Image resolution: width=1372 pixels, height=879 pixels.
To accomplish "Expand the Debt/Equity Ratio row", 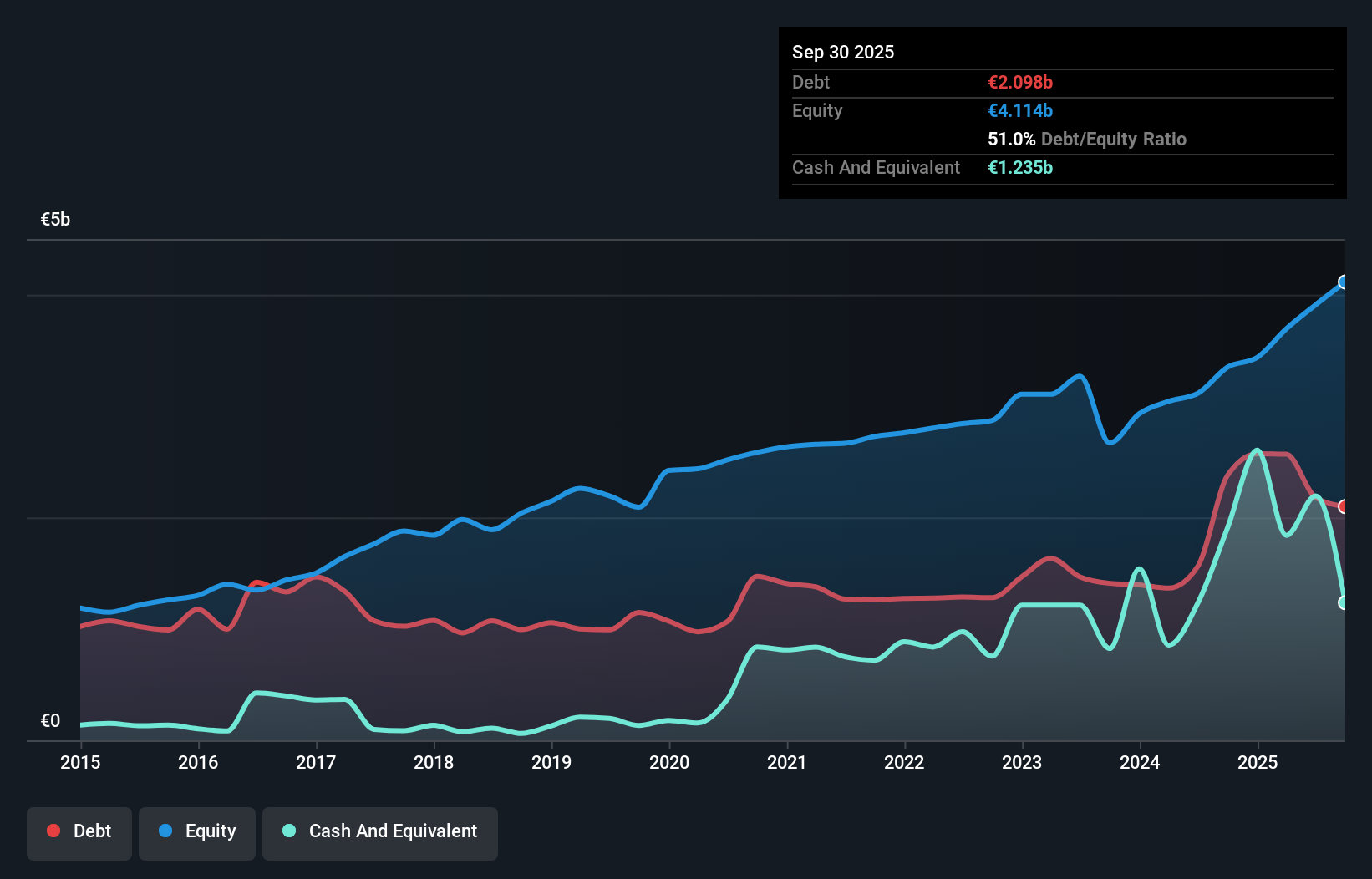I will [x=1086, y=139].
